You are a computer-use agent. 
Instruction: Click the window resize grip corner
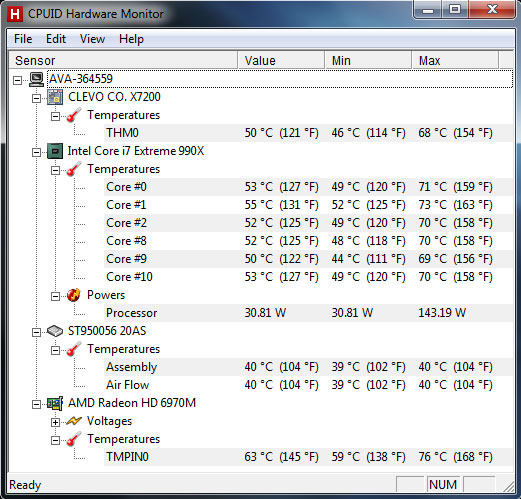508,486
